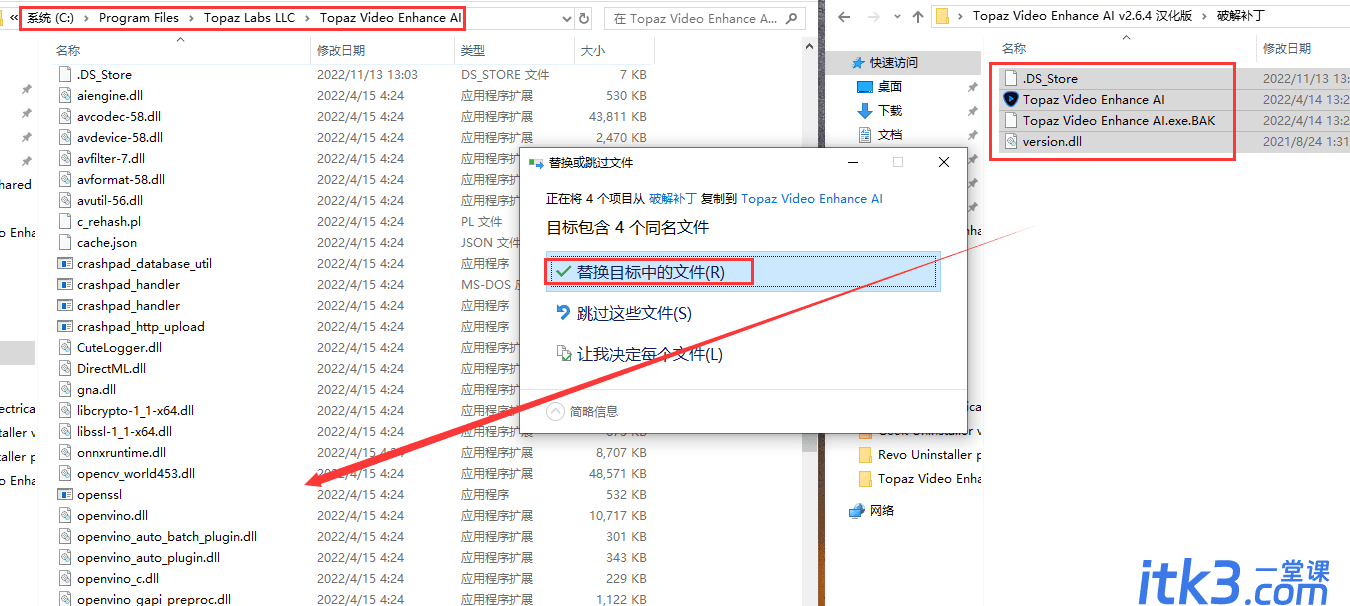Click the crashpad_database_util application icon

click(x=65, y=263)
